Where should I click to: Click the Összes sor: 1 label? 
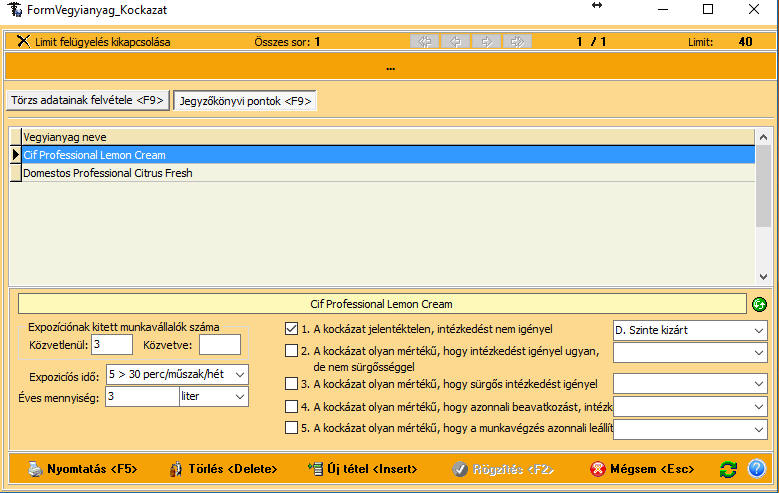287,42
